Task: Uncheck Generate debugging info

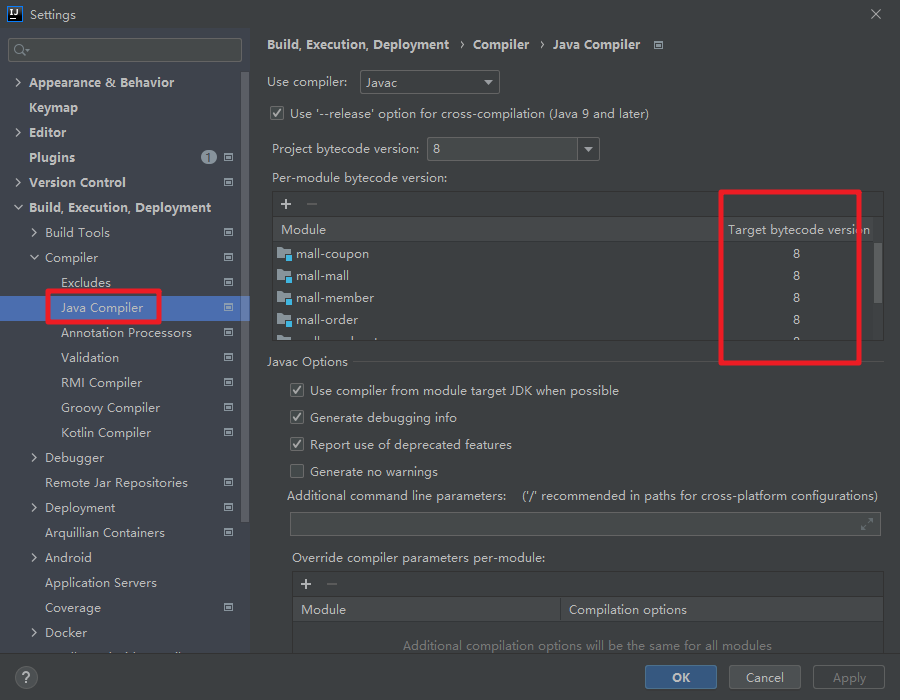Action: [x=297, y=417]
